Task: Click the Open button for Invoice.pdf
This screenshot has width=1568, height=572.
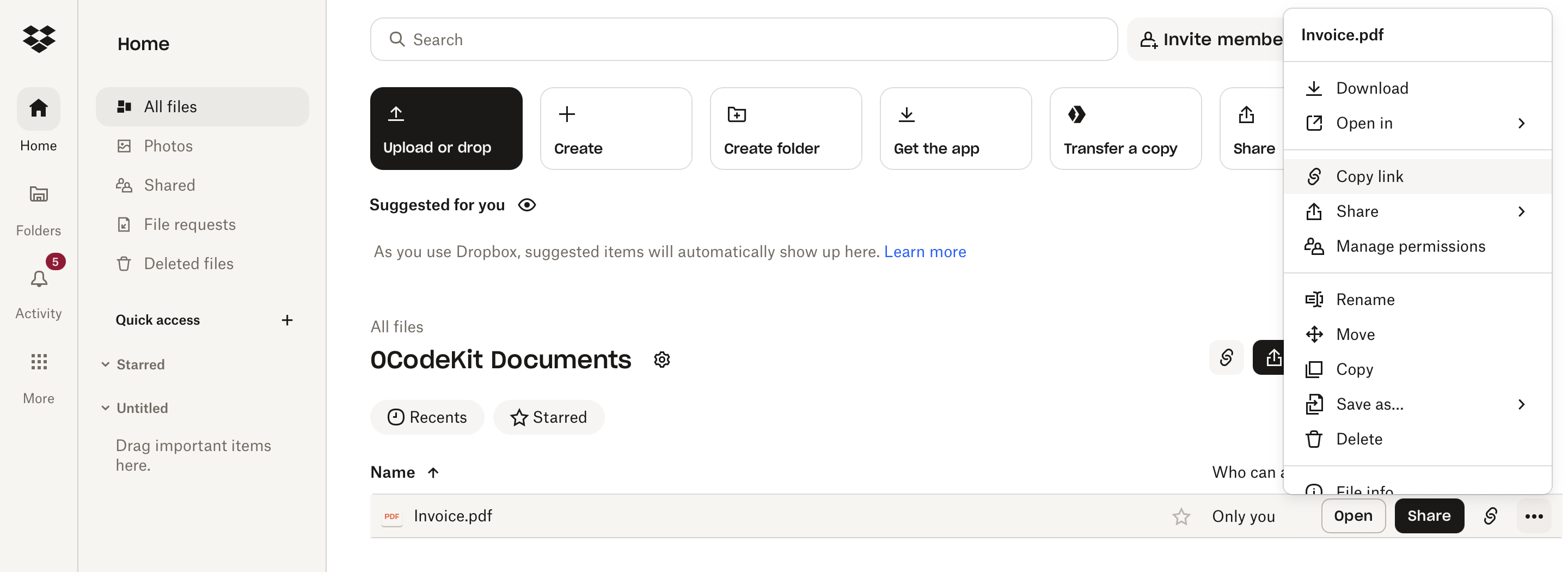Action: click(1352, 516)
